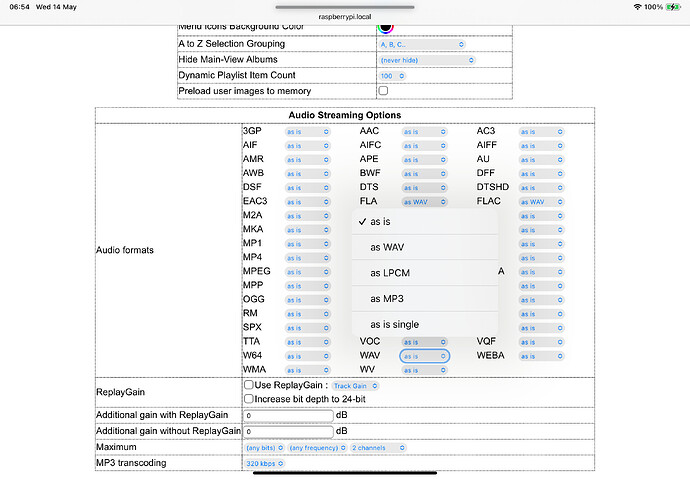Choose 'as is single' in the popup menu
Viewport: 690px width, 479px height.
[x=425, y=325]
